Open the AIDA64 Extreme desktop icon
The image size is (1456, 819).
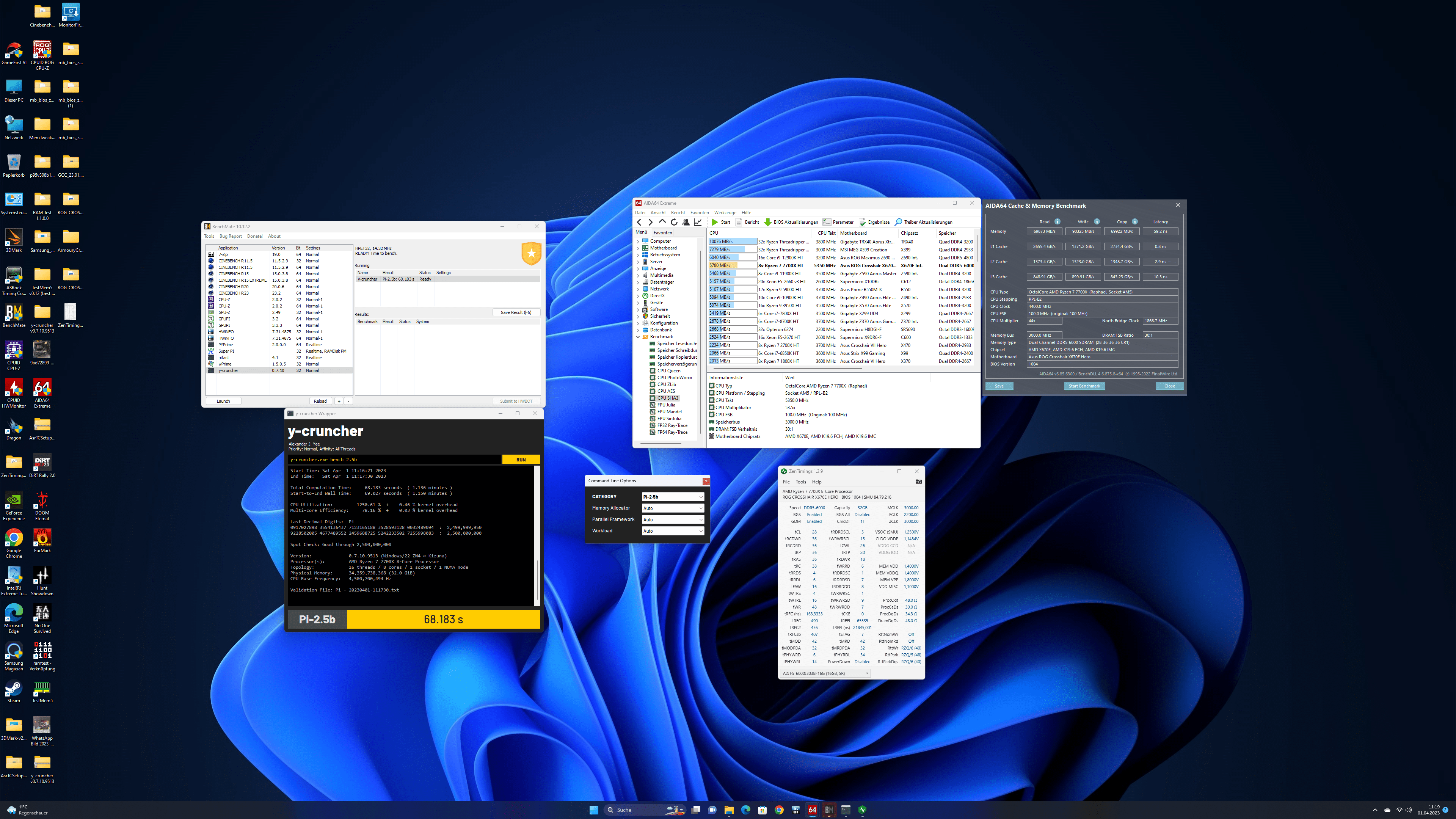(42, 394)
